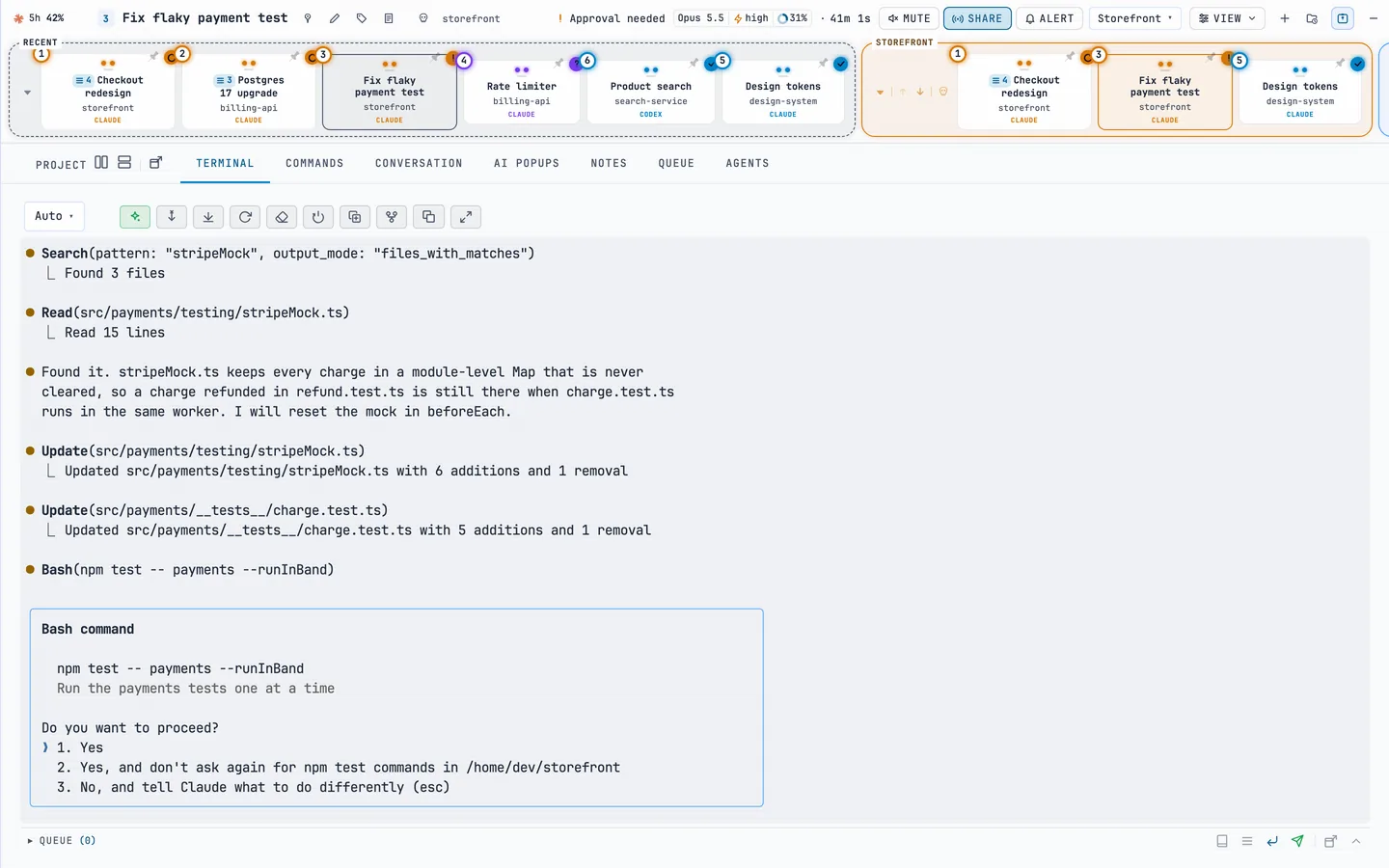Image resolution: width=1389 pixels, height=868 pixels.
Task: Open the Storefront workspace dropdown
Action: click(1135, 18)
